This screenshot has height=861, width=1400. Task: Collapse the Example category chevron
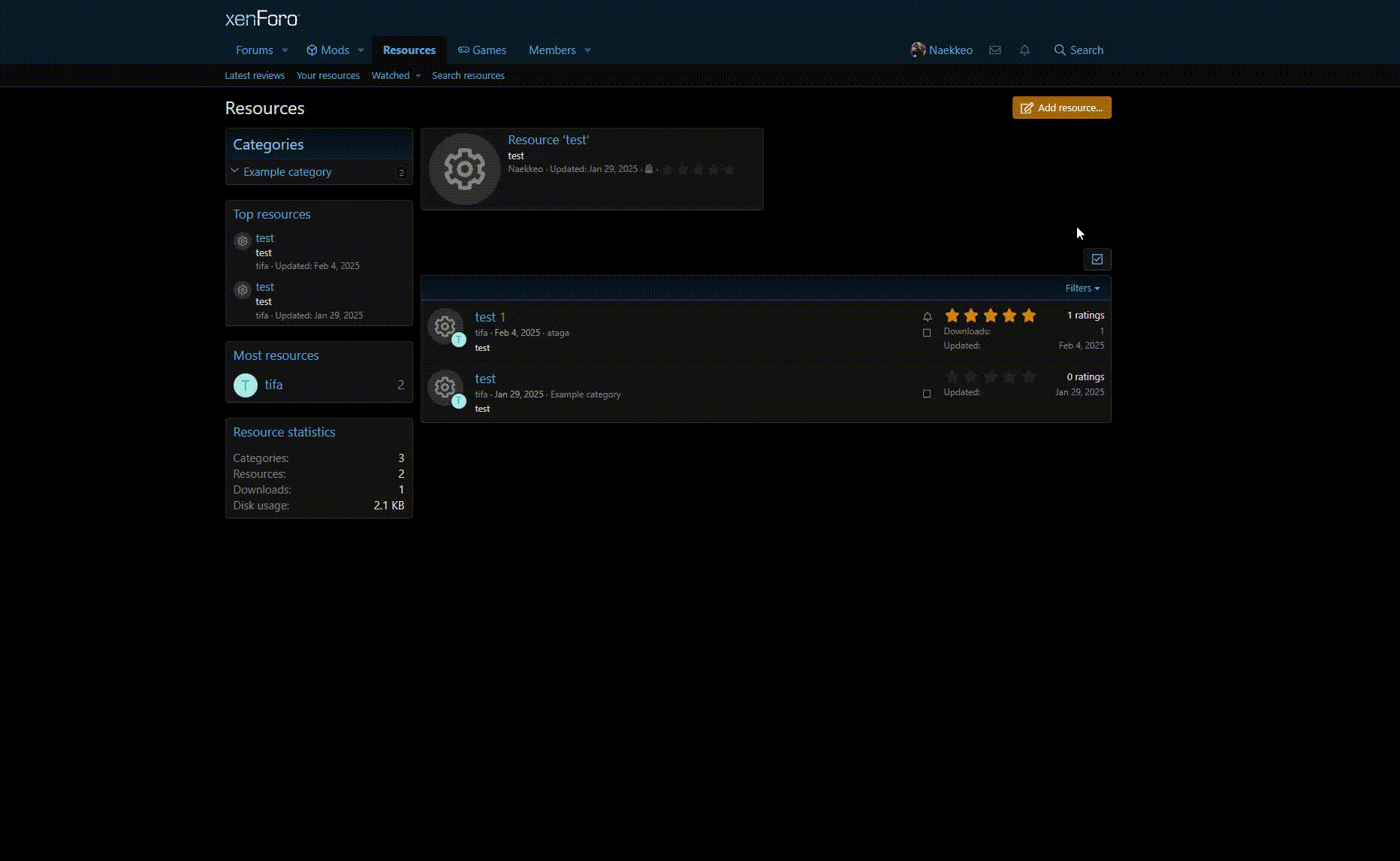point(235,171)
